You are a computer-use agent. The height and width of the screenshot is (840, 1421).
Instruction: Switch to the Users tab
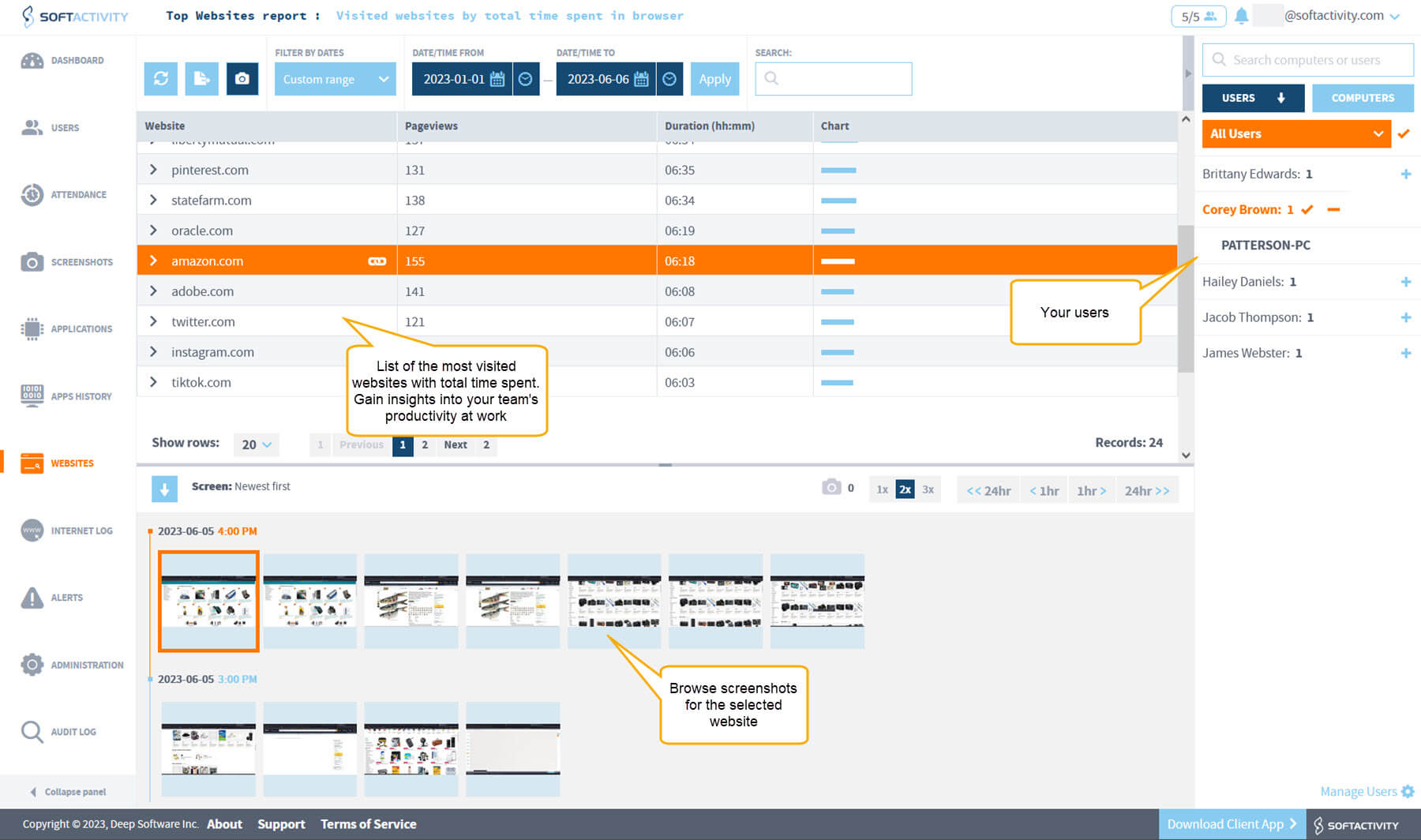(x=1253, y=98)
